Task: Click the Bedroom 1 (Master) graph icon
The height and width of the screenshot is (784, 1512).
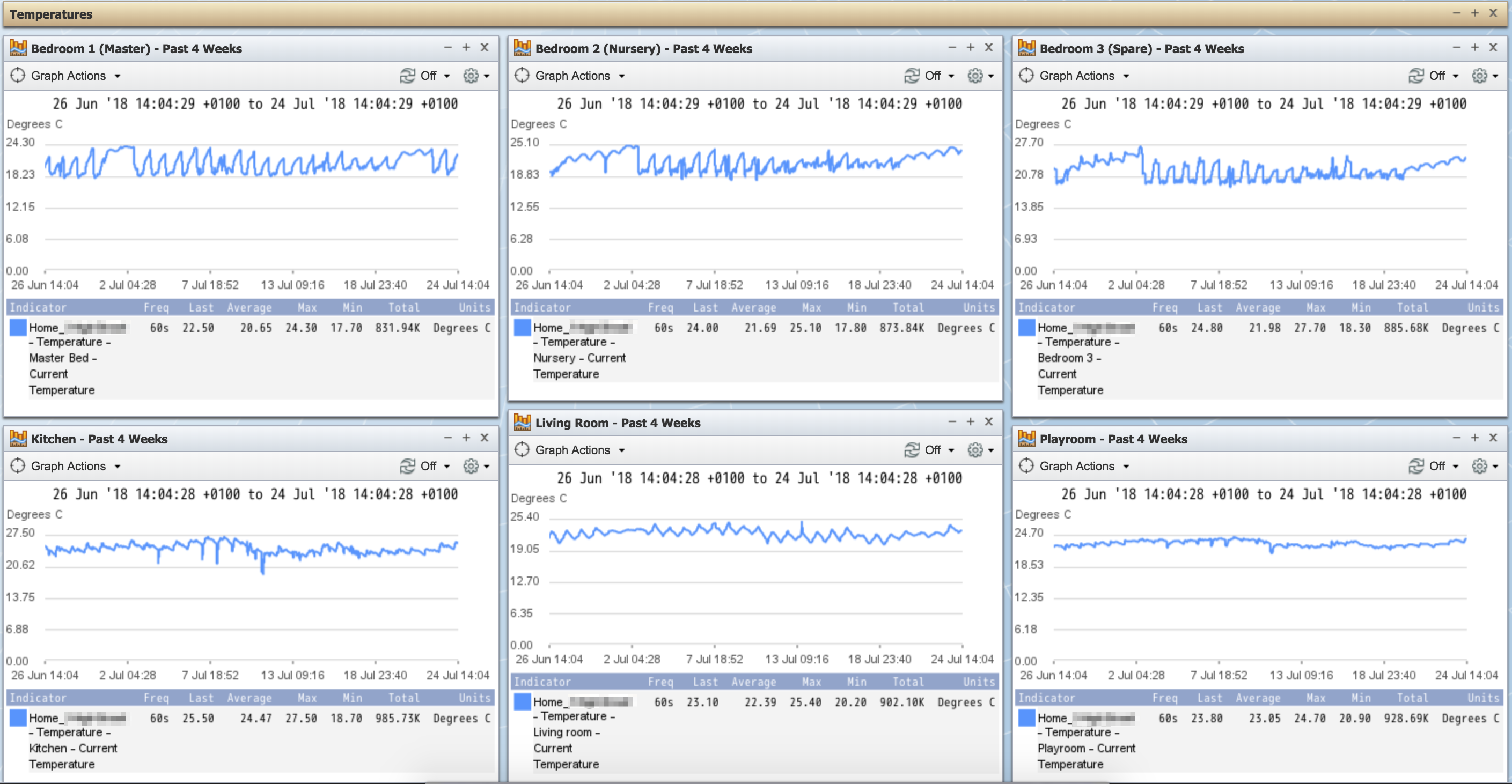Action: tap(18, 48)
